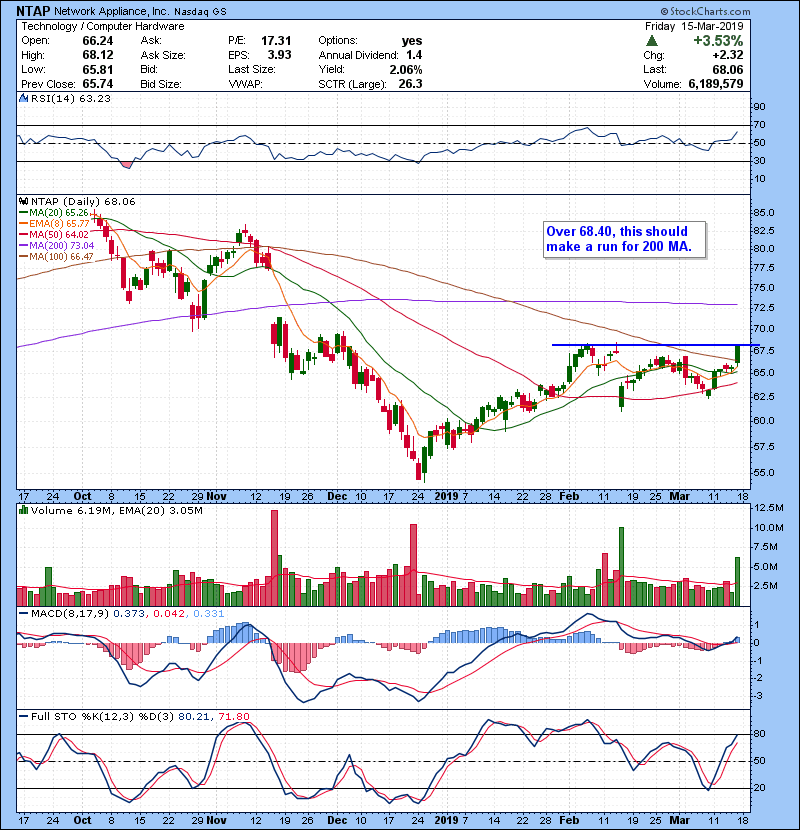Click the RSI(14) indicator icon
This screenshot has height=830, width=800.
click(x=24, y=98)
